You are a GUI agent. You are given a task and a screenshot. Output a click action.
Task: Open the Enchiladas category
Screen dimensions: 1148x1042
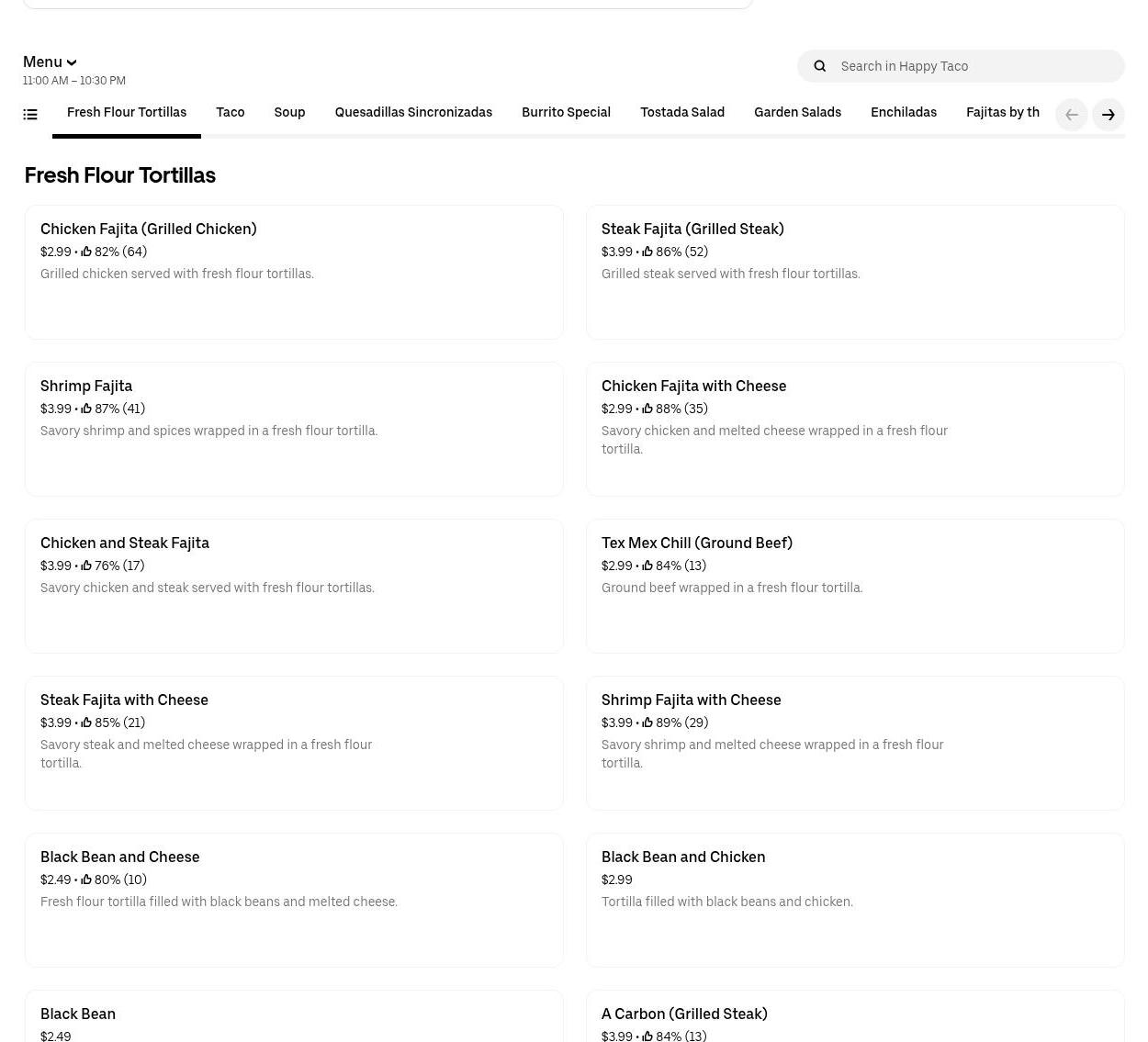(903, 113)
